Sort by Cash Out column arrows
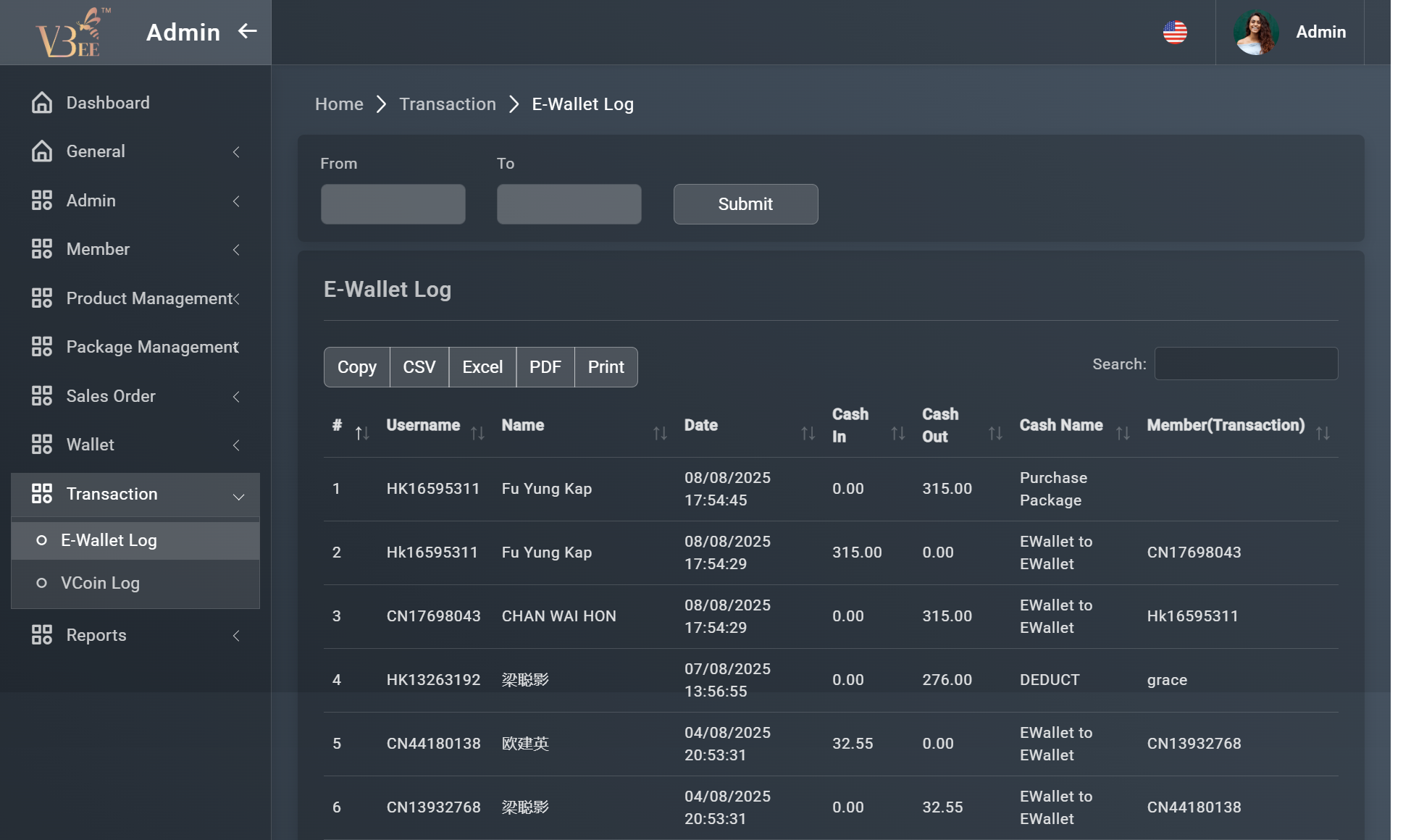 pos(995,433)
